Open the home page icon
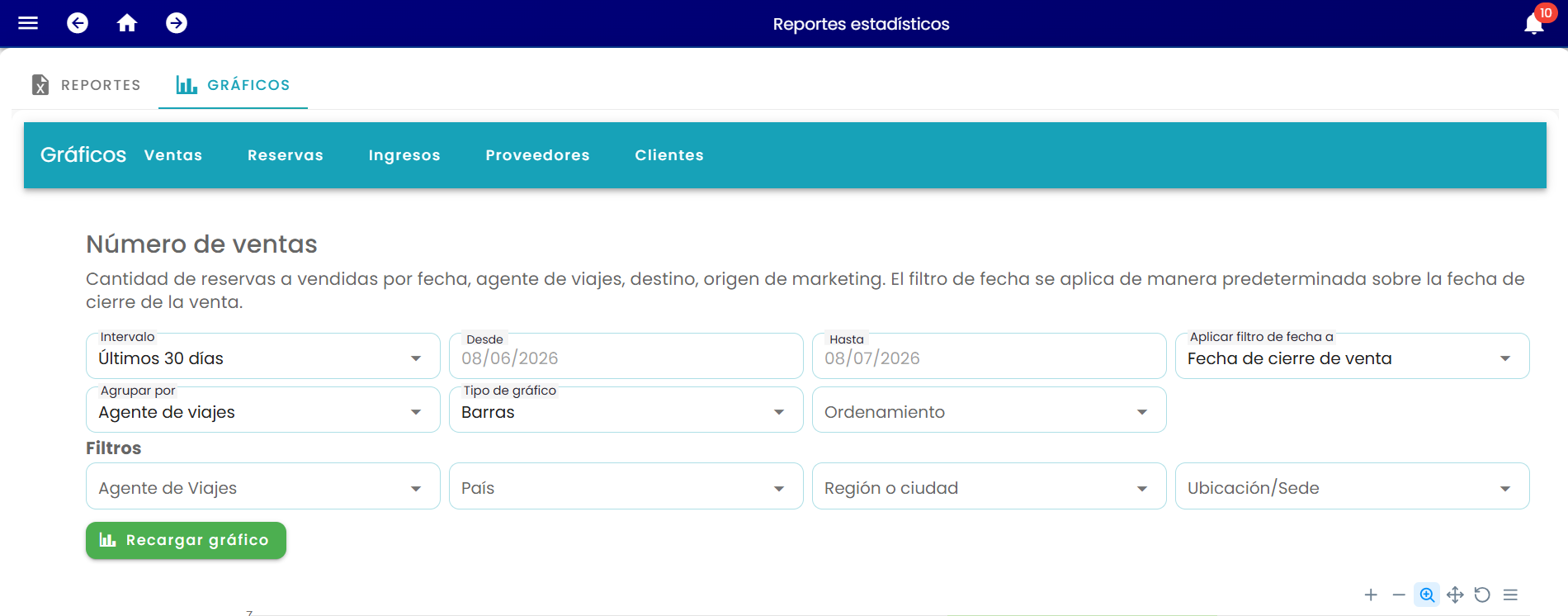1568x616 pixels. 127,23
